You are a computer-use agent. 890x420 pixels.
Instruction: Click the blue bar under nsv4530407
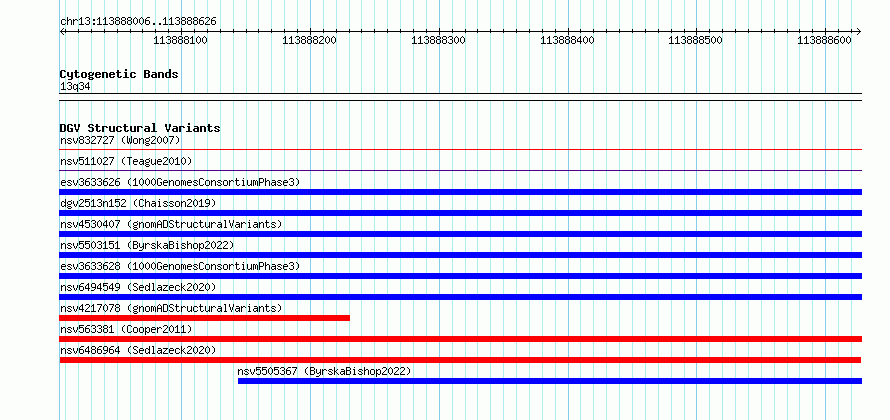coord(461,234)
